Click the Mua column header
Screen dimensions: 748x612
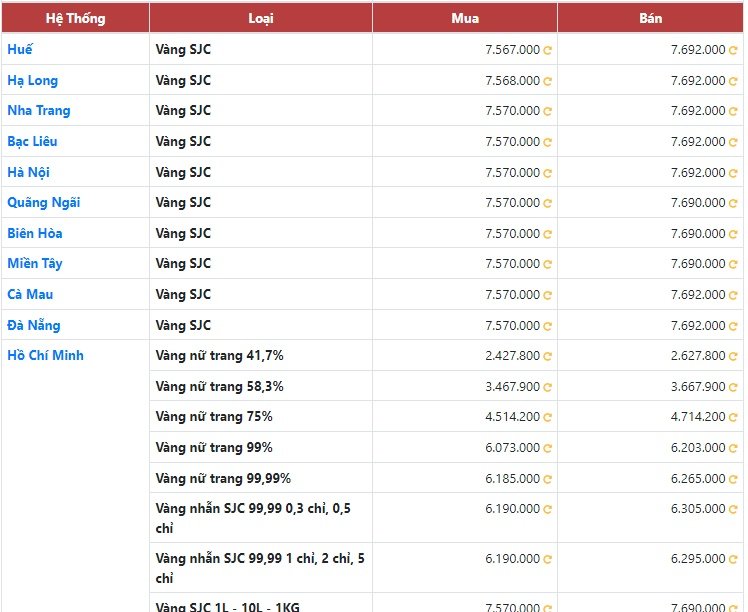pos(465,18)
